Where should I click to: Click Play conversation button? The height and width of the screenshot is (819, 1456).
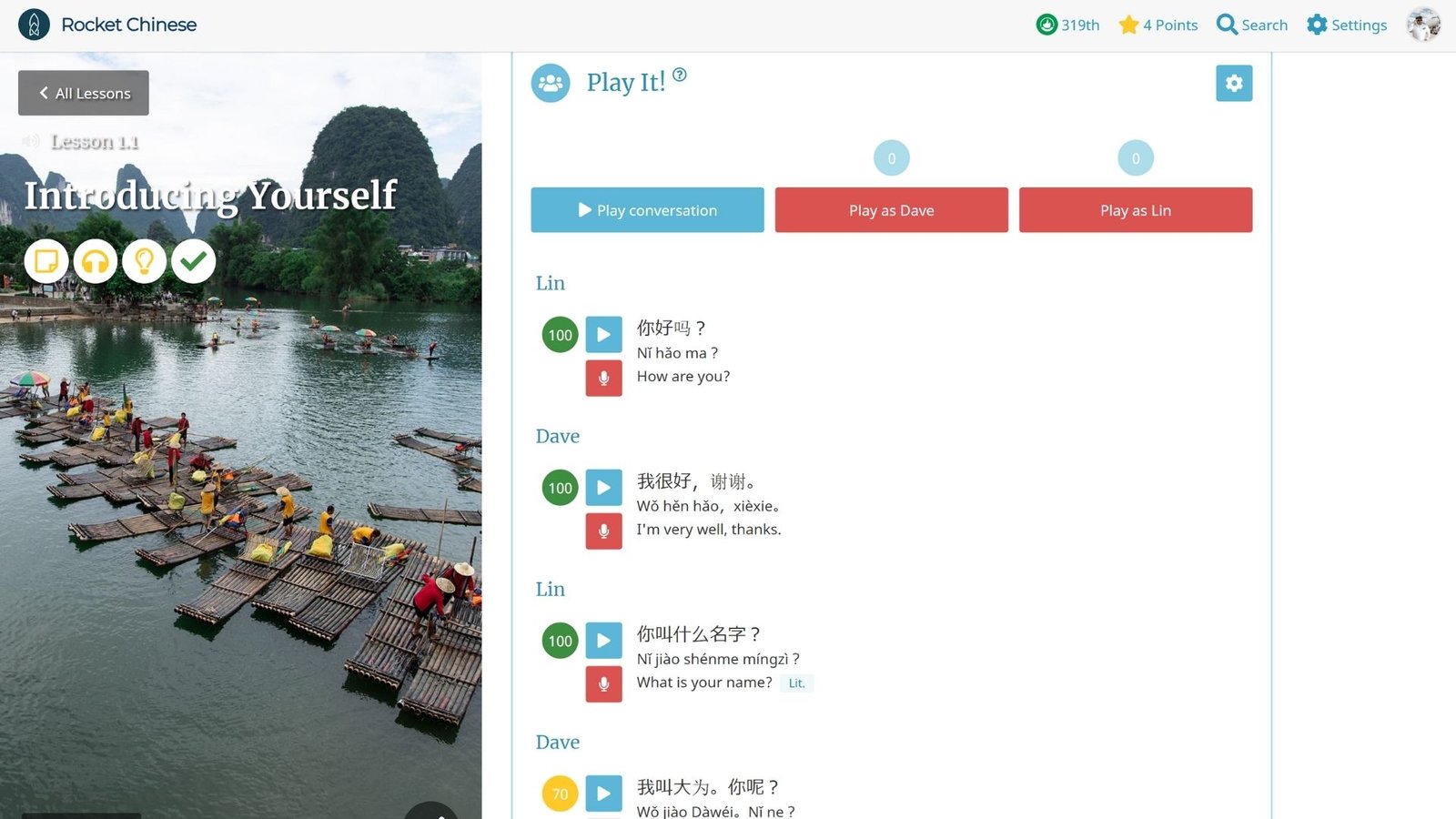point(647,210)
